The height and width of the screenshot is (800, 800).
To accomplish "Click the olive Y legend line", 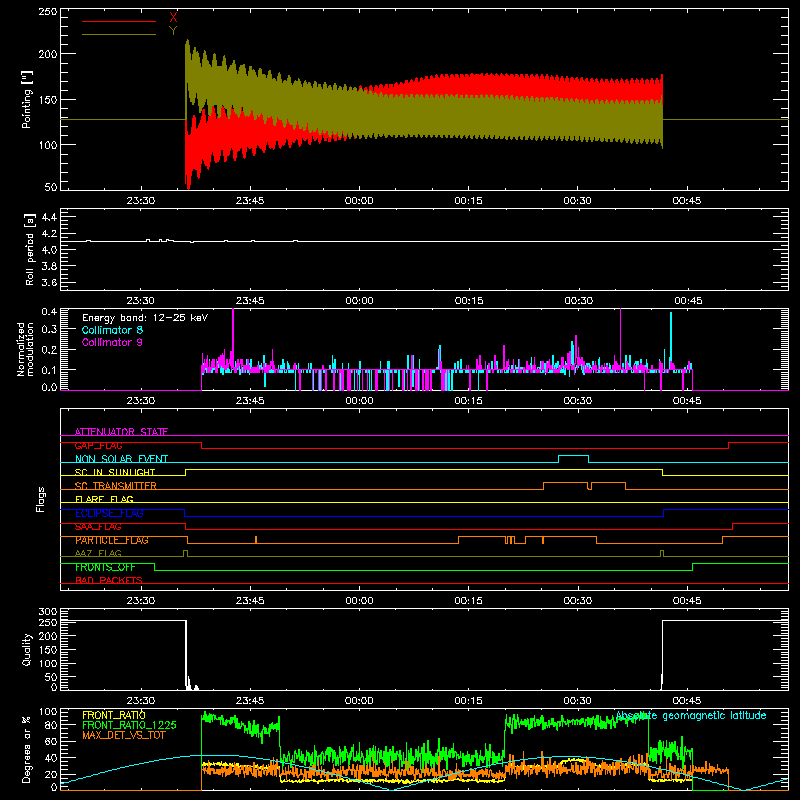I will (x=119, y=35).
